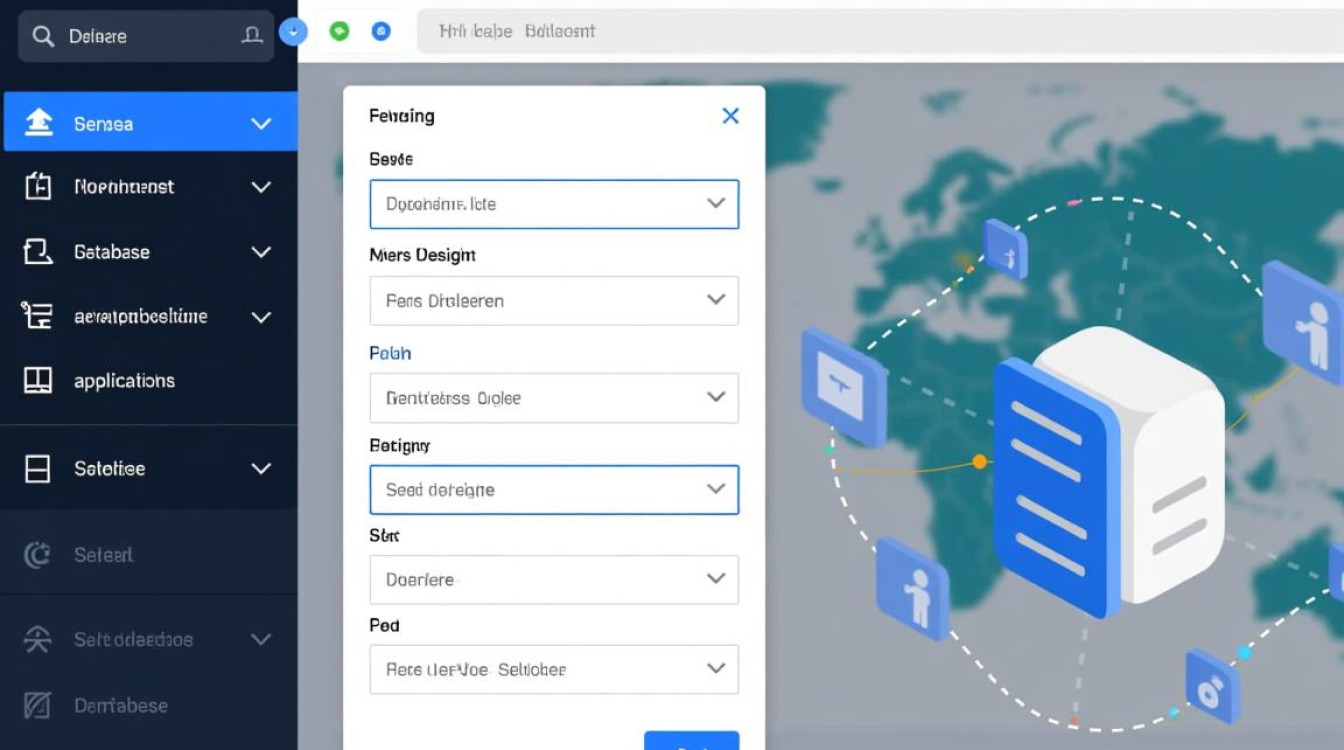This screenshot has height=750, width=1344.
Task: Click the Sensea upload icon in sidebar
Action: click(38, 123)
